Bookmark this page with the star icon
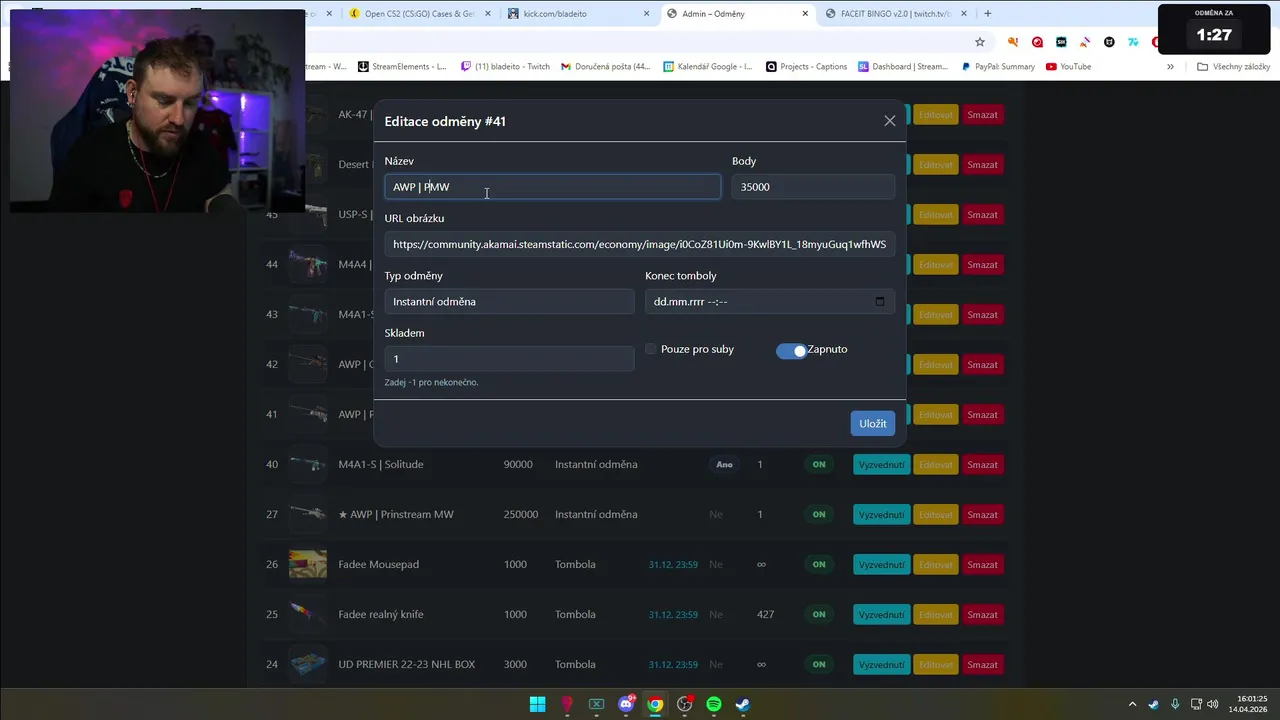This screenshot has height=720, width=1280. click(x=980, y=42)
